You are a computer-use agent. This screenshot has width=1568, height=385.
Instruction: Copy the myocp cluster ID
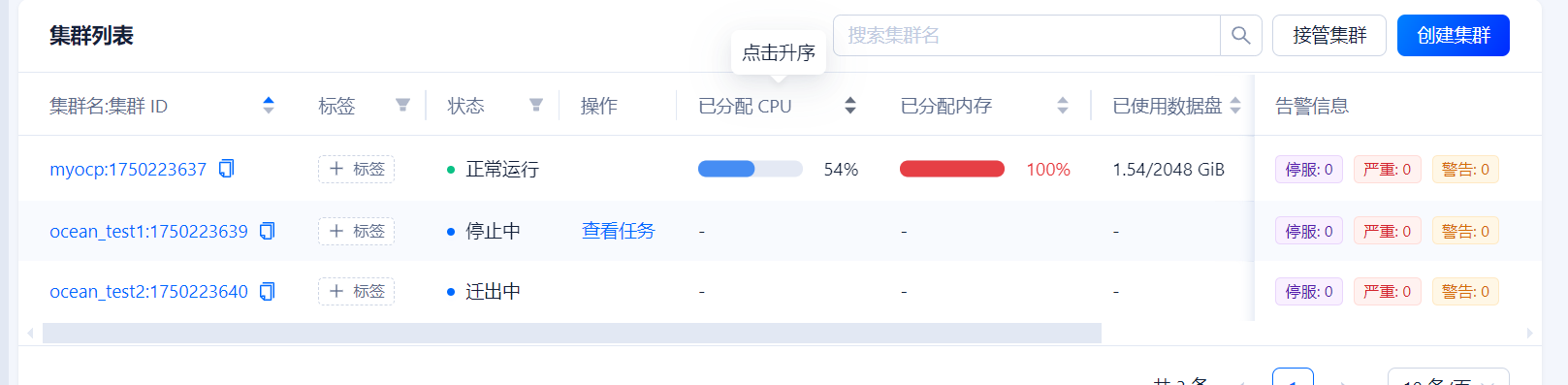coord(226,169)
